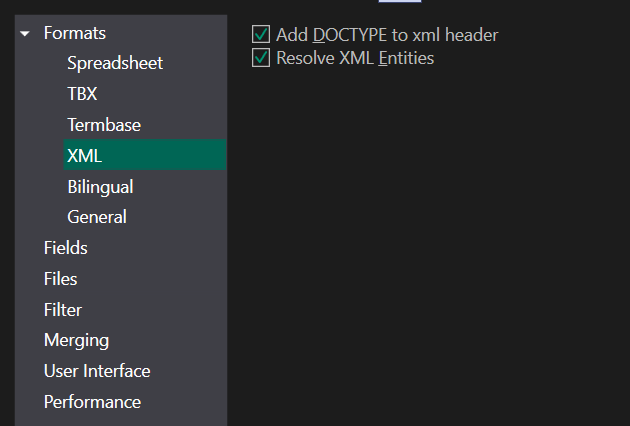Select the Formats category
630x426 pixels.
tap(75, 33)
